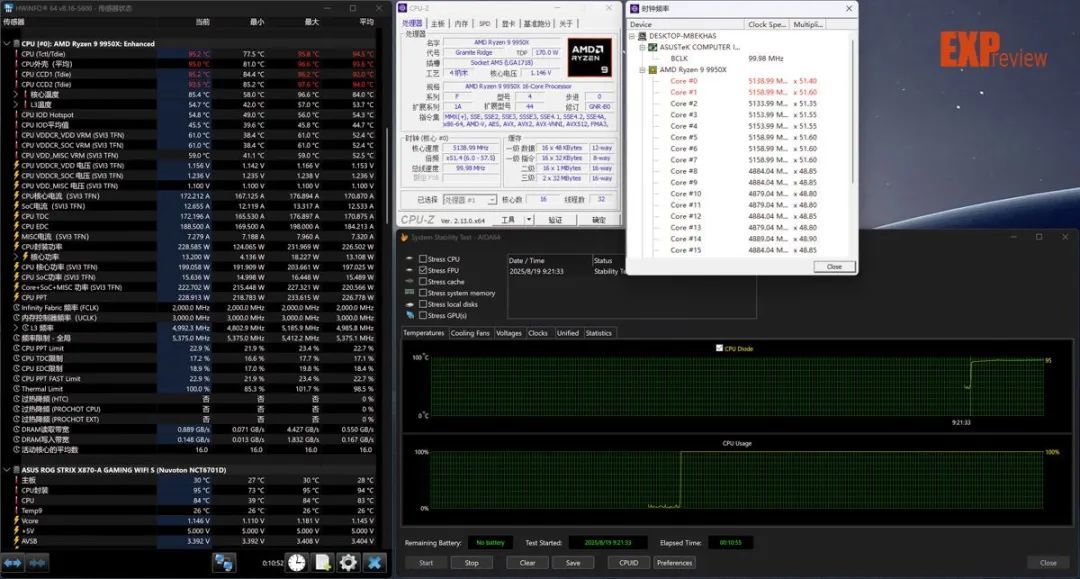Click HWiNFO expand-columns arrows icon
1080x579 pixels.
(12, 562)
